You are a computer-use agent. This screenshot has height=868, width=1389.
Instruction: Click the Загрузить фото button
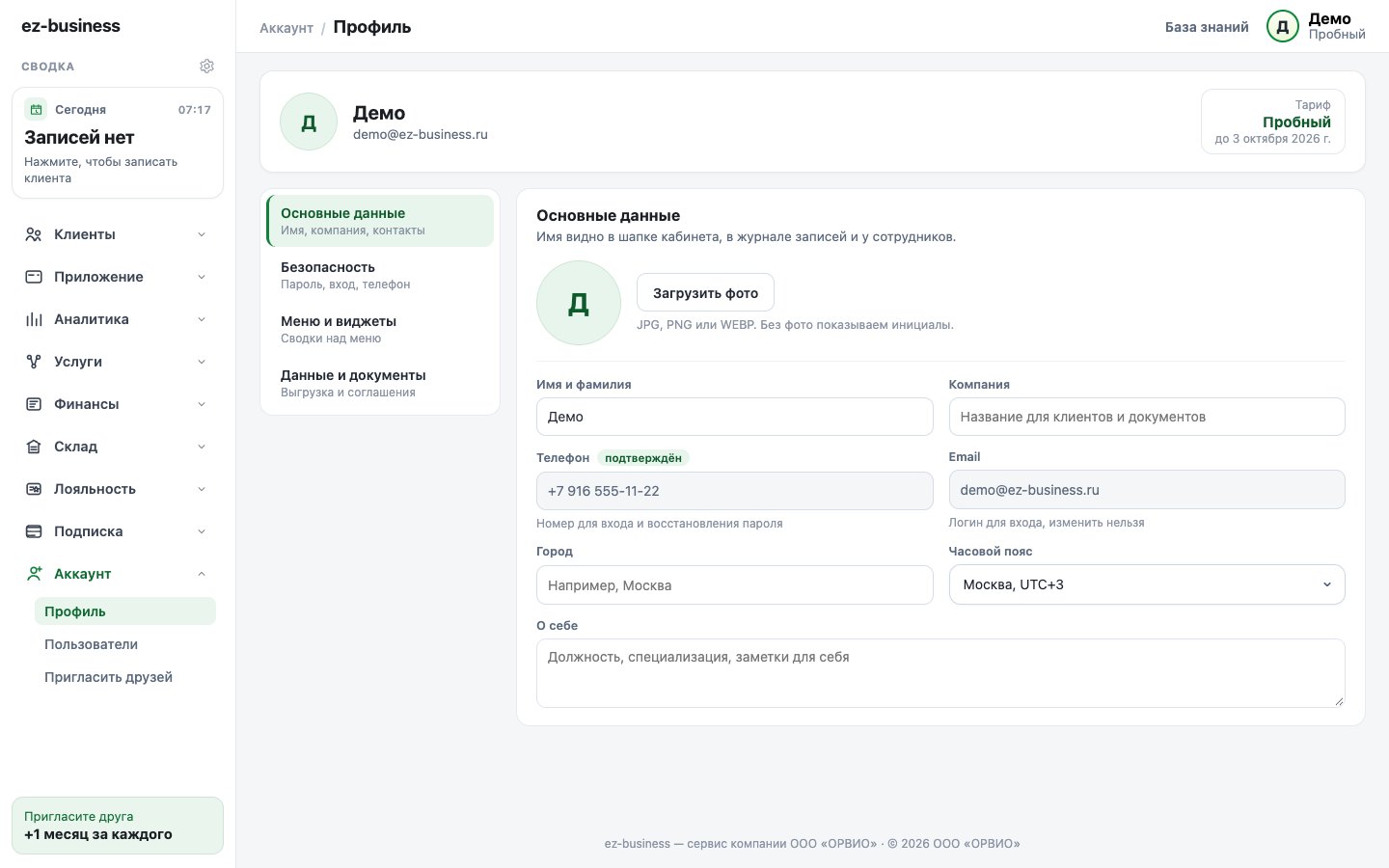[705, 292]
